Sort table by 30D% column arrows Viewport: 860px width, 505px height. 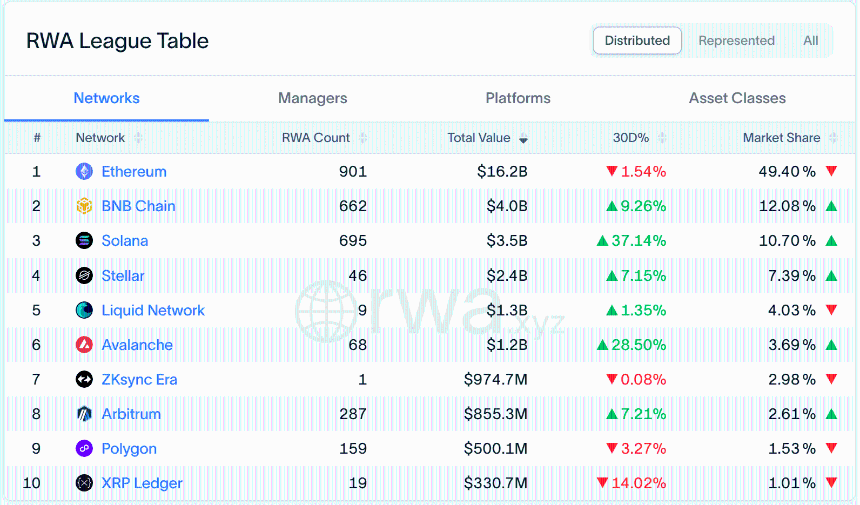[662, 138]
